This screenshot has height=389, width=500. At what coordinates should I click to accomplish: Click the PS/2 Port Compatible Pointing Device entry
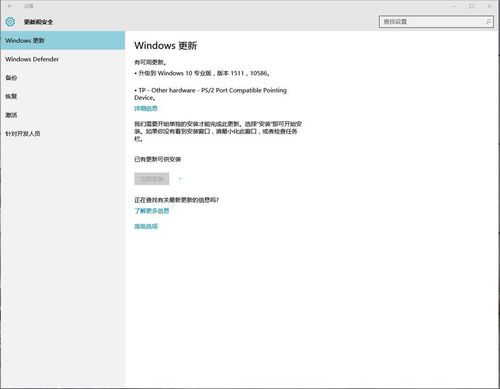point(210,94)
